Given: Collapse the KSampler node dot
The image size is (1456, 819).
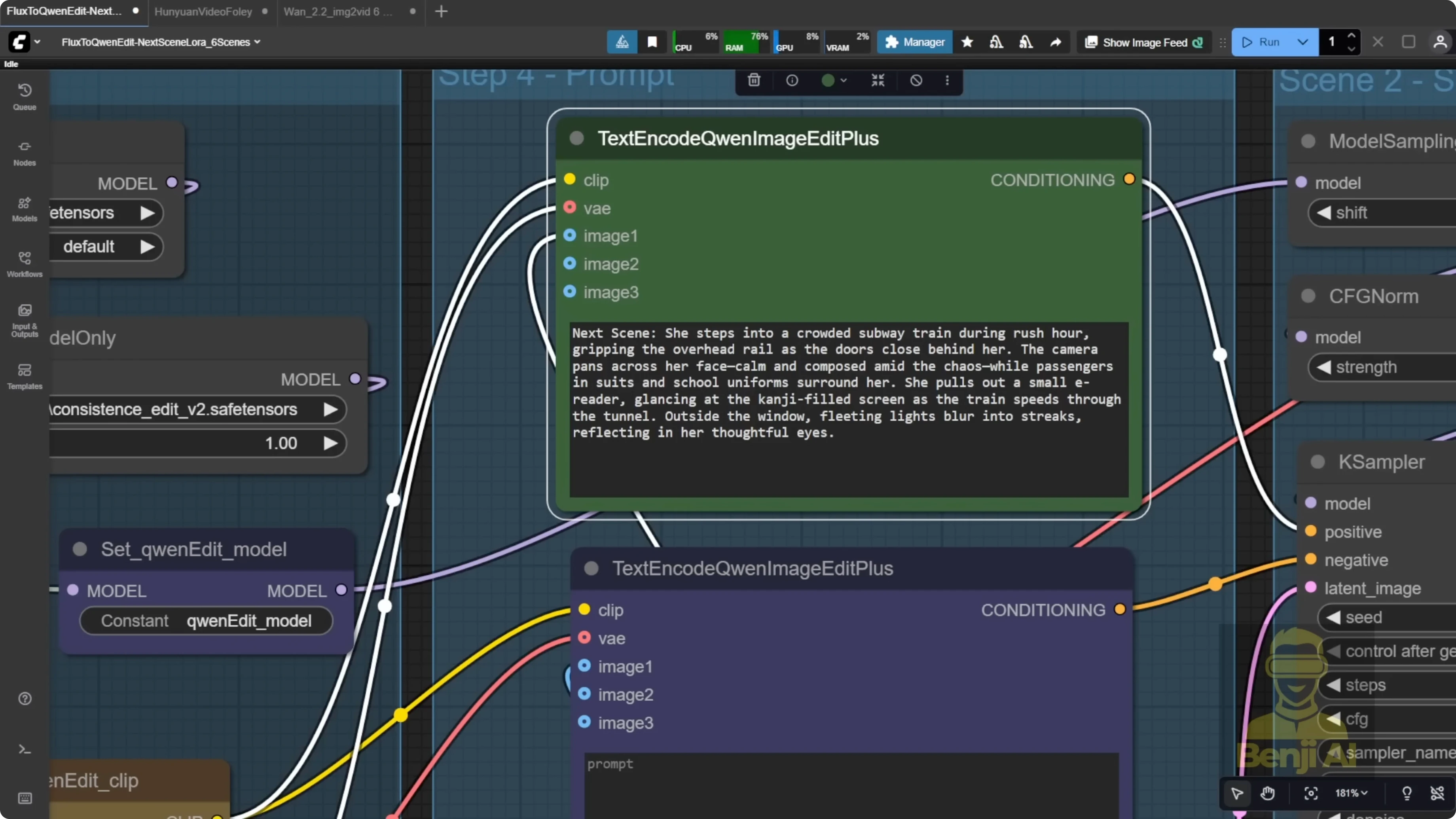Looking at the screenshot, I should point(1318,462).
